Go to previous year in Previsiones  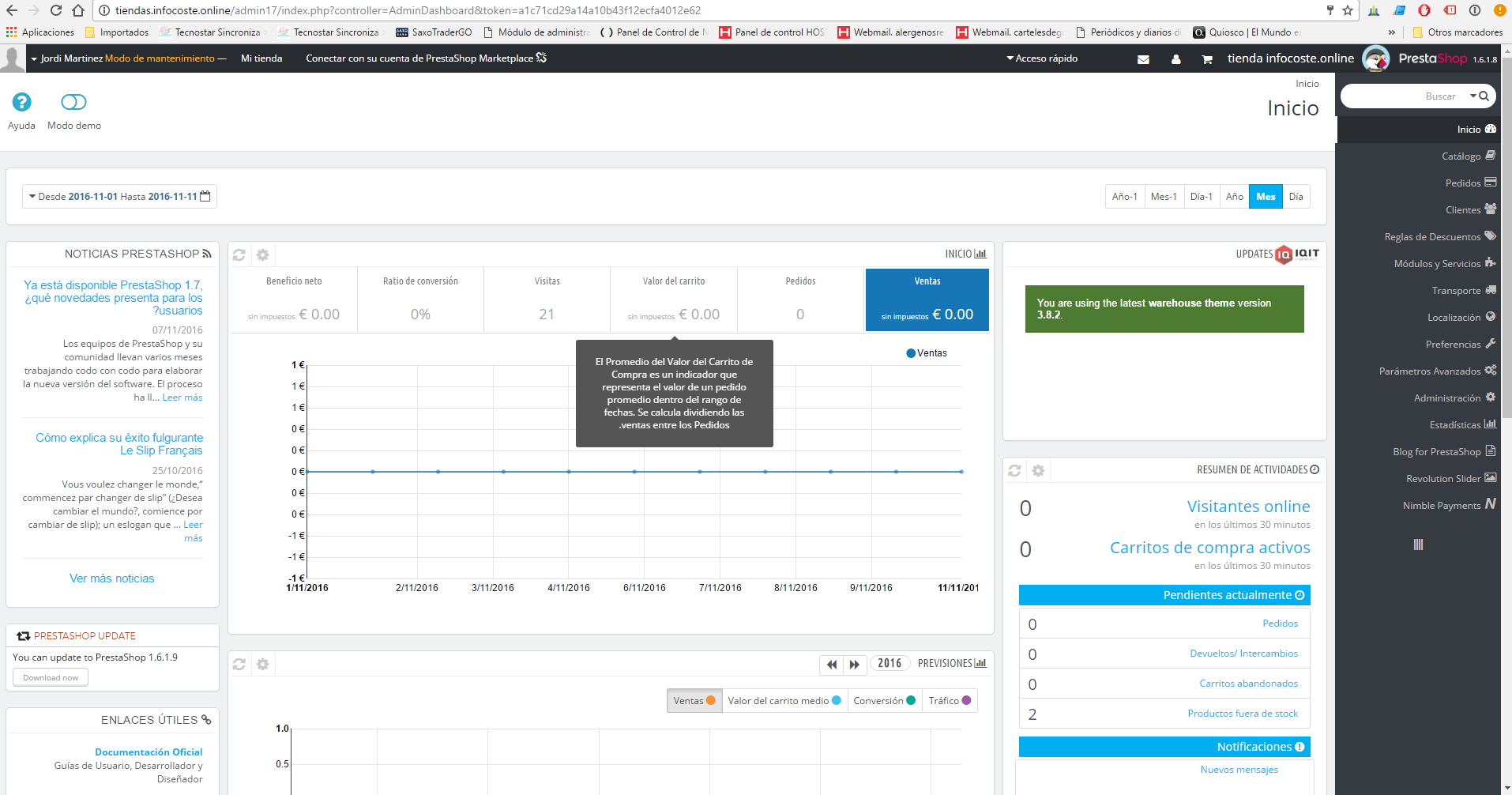(x=832, y=665)
